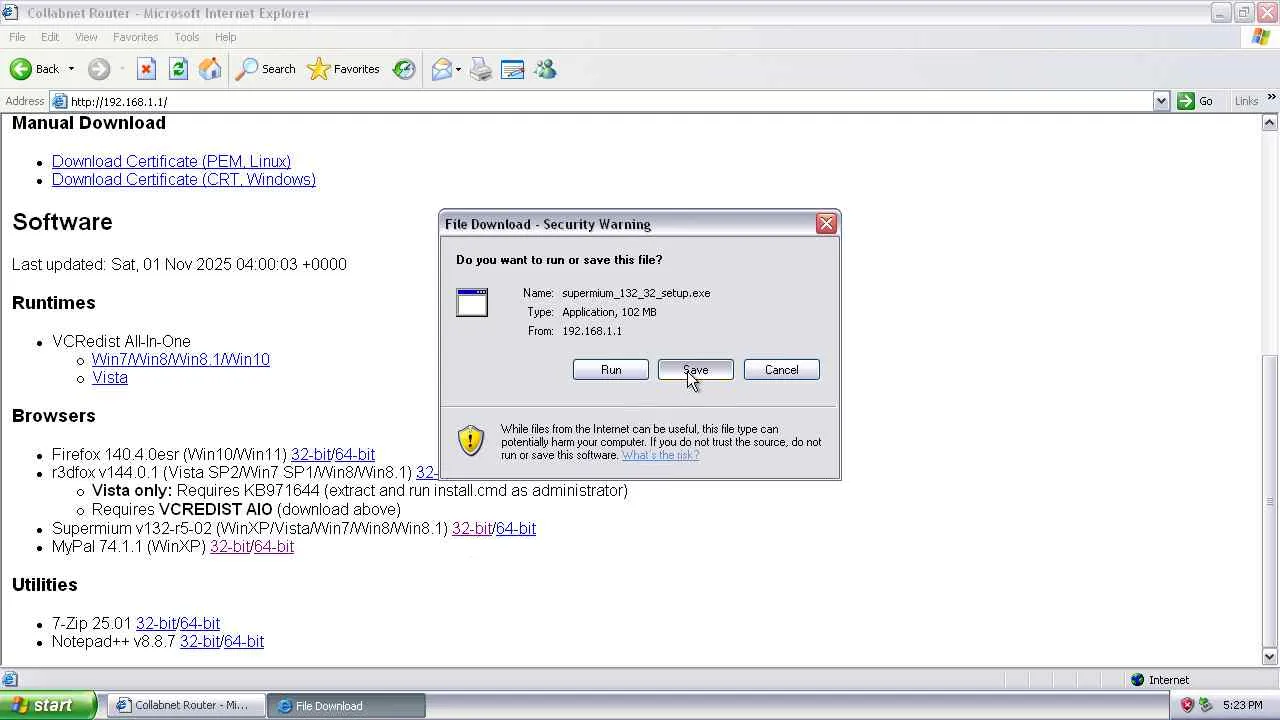Expand the Mail button dropdown arrow
The width and height of the screenshot is (1280, 720).
coord(458,69)
